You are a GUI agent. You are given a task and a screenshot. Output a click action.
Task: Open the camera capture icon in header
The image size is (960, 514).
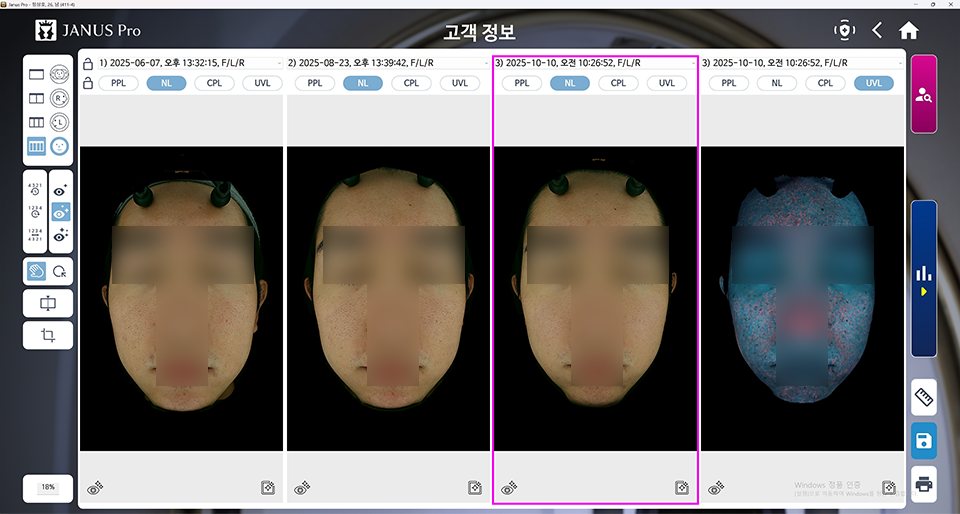(x=844, y=30)
